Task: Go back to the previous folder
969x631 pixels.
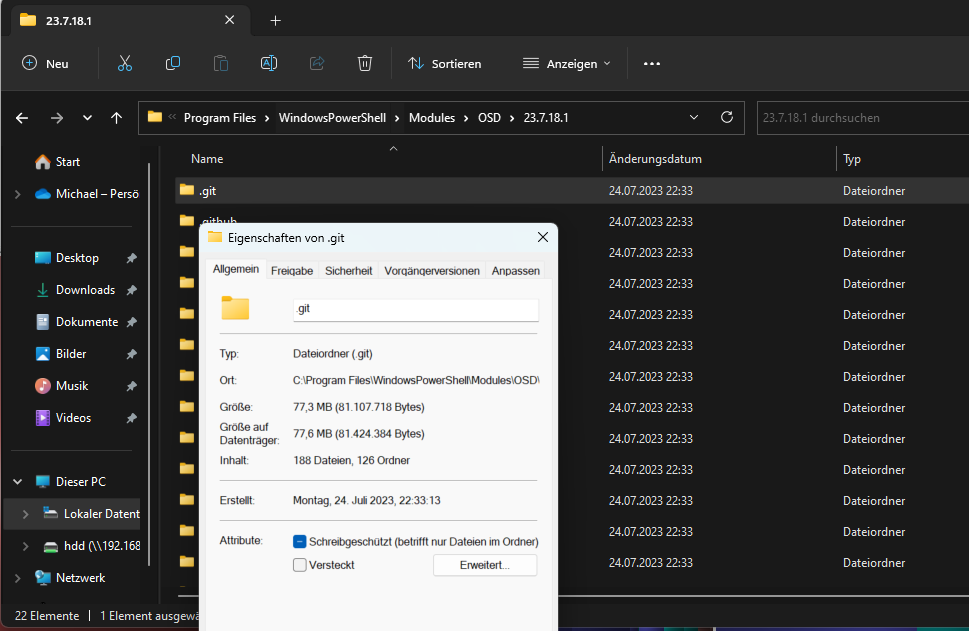Action: [21, 117]
